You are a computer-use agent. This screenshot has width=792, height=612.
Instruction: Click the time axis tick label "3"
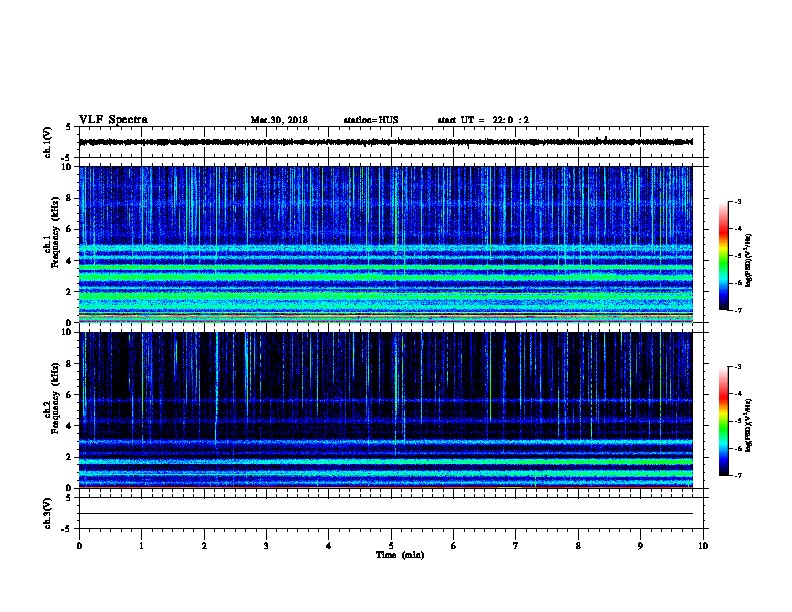tap(266, 546)
